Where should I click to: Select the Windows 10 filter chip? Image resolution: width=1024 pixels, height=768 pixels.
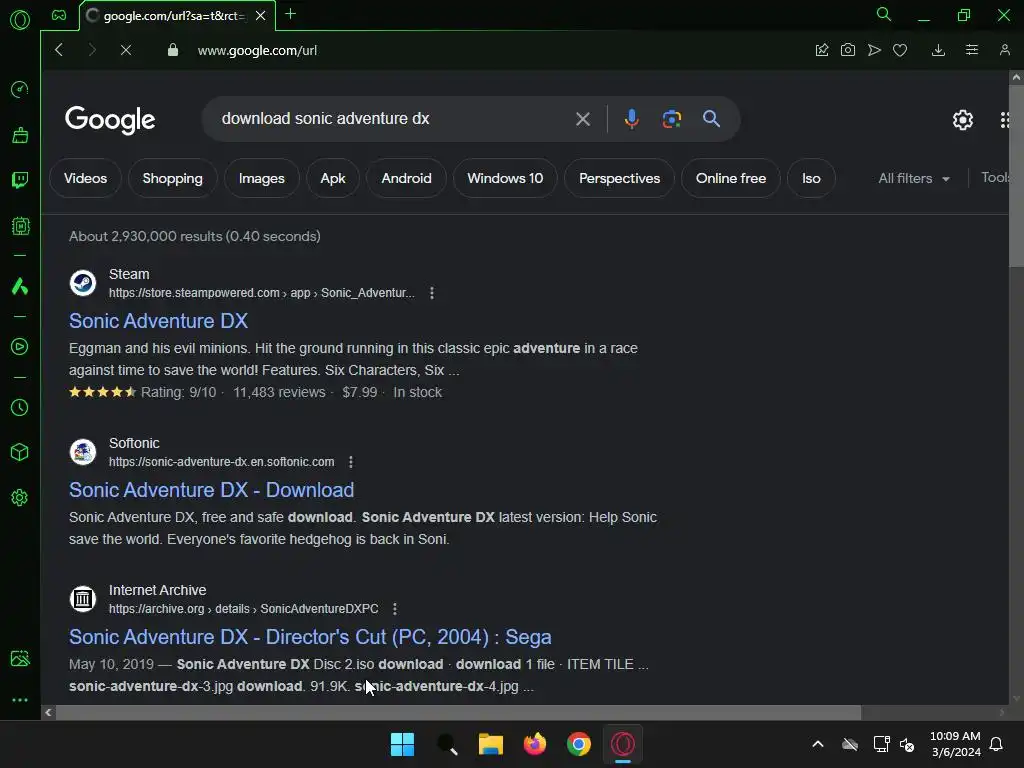tap(505, 178)
